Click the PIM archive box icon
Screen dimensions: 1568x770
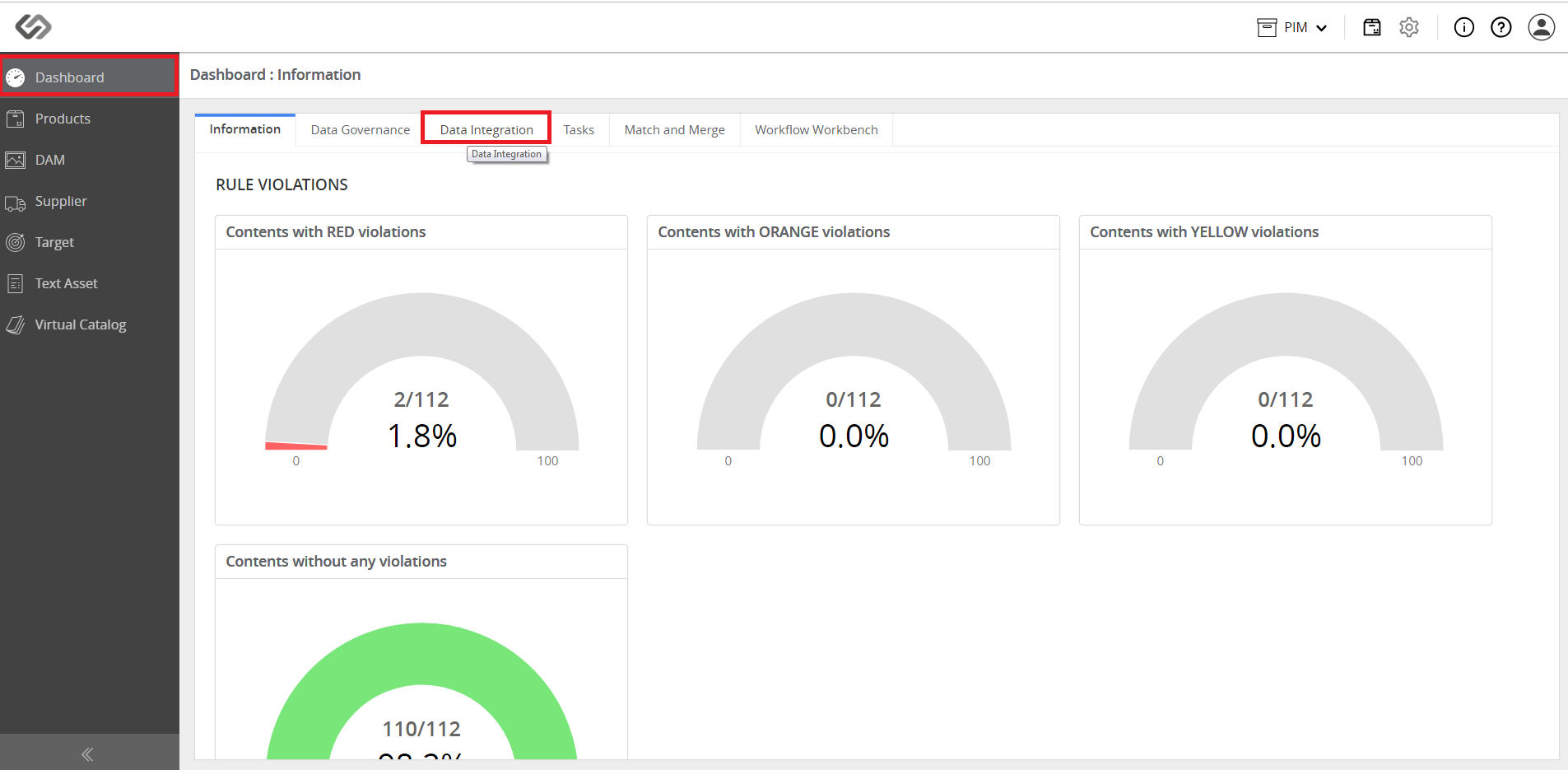click(1267, 27)
